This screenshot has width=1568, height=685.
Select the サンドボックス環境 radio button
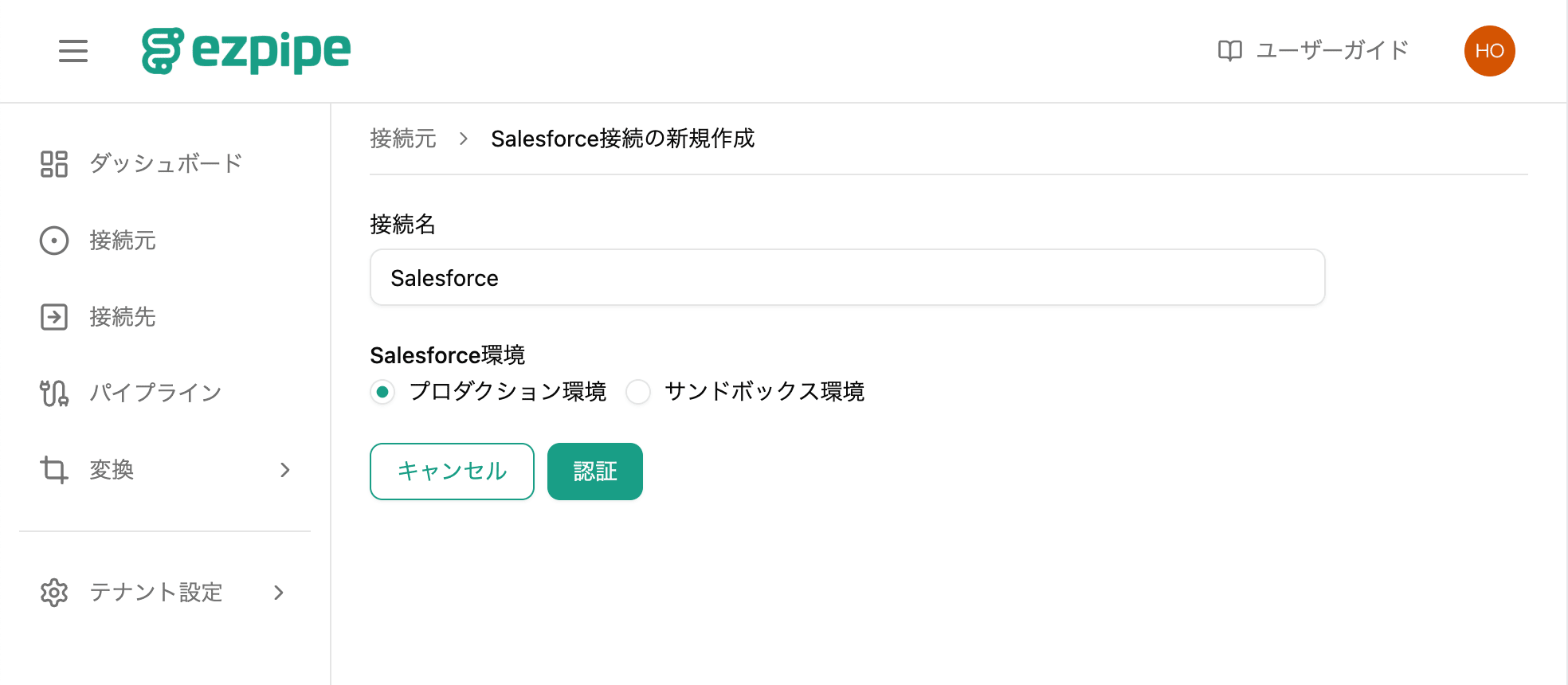tap(638, 392)
